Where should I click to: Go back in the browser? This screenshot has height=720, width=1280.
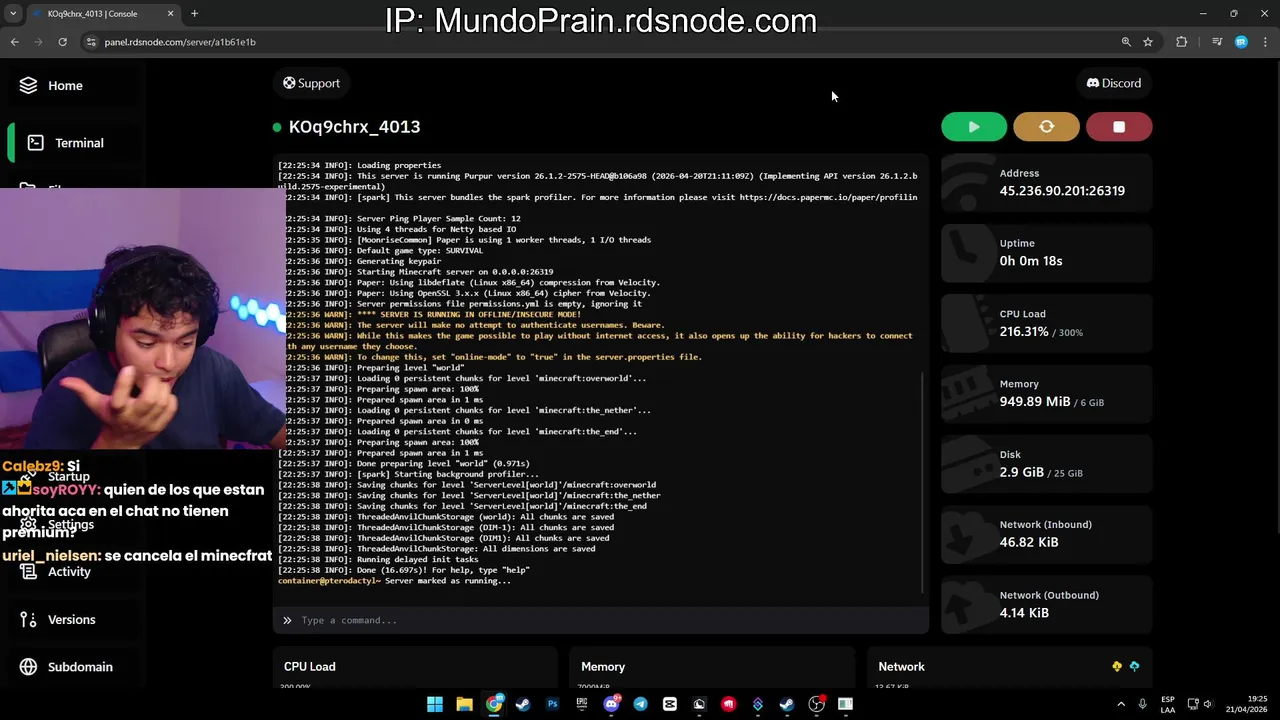14,42
